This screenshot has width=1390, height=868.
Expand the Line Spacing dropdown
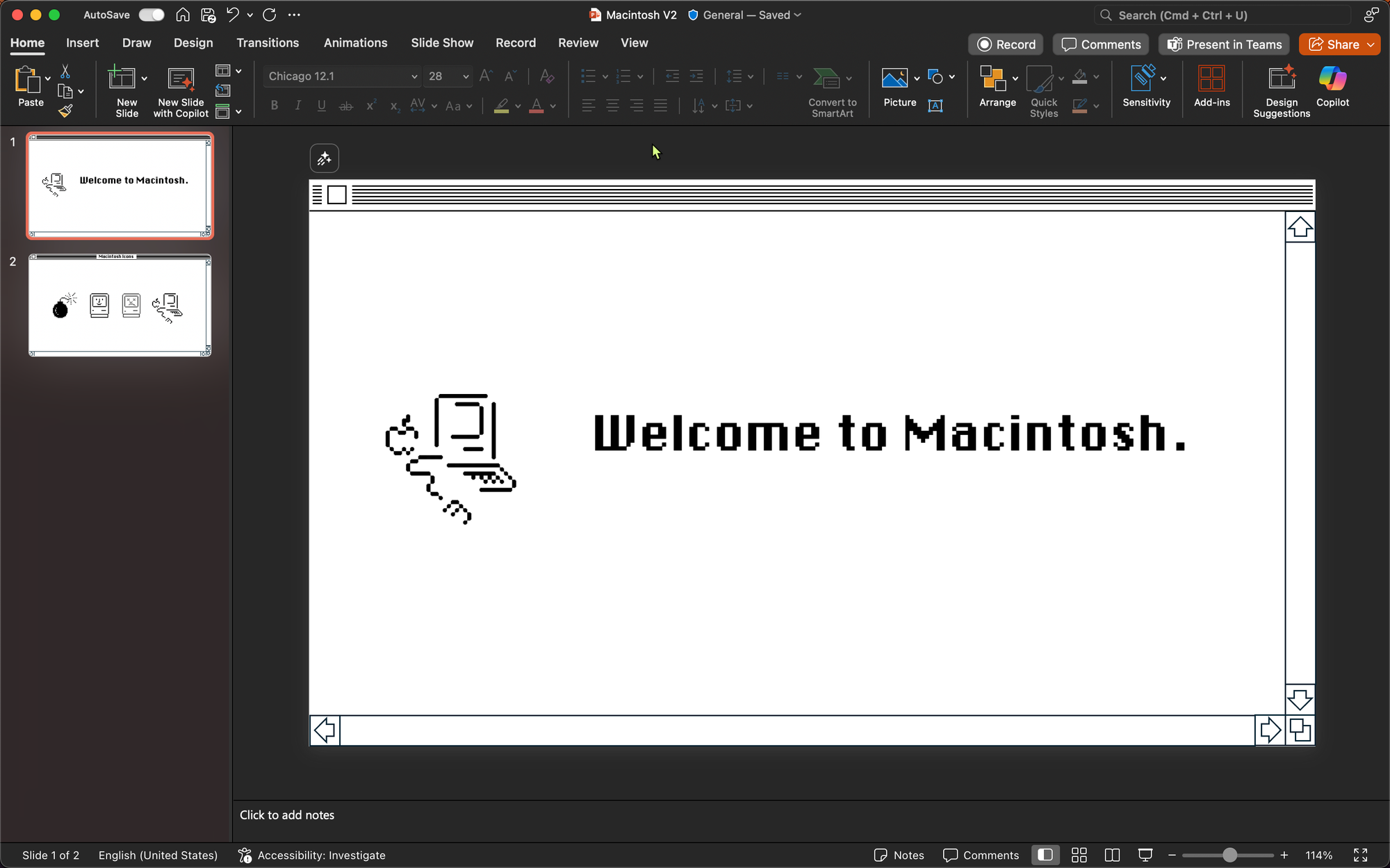[x=751, y=76]
